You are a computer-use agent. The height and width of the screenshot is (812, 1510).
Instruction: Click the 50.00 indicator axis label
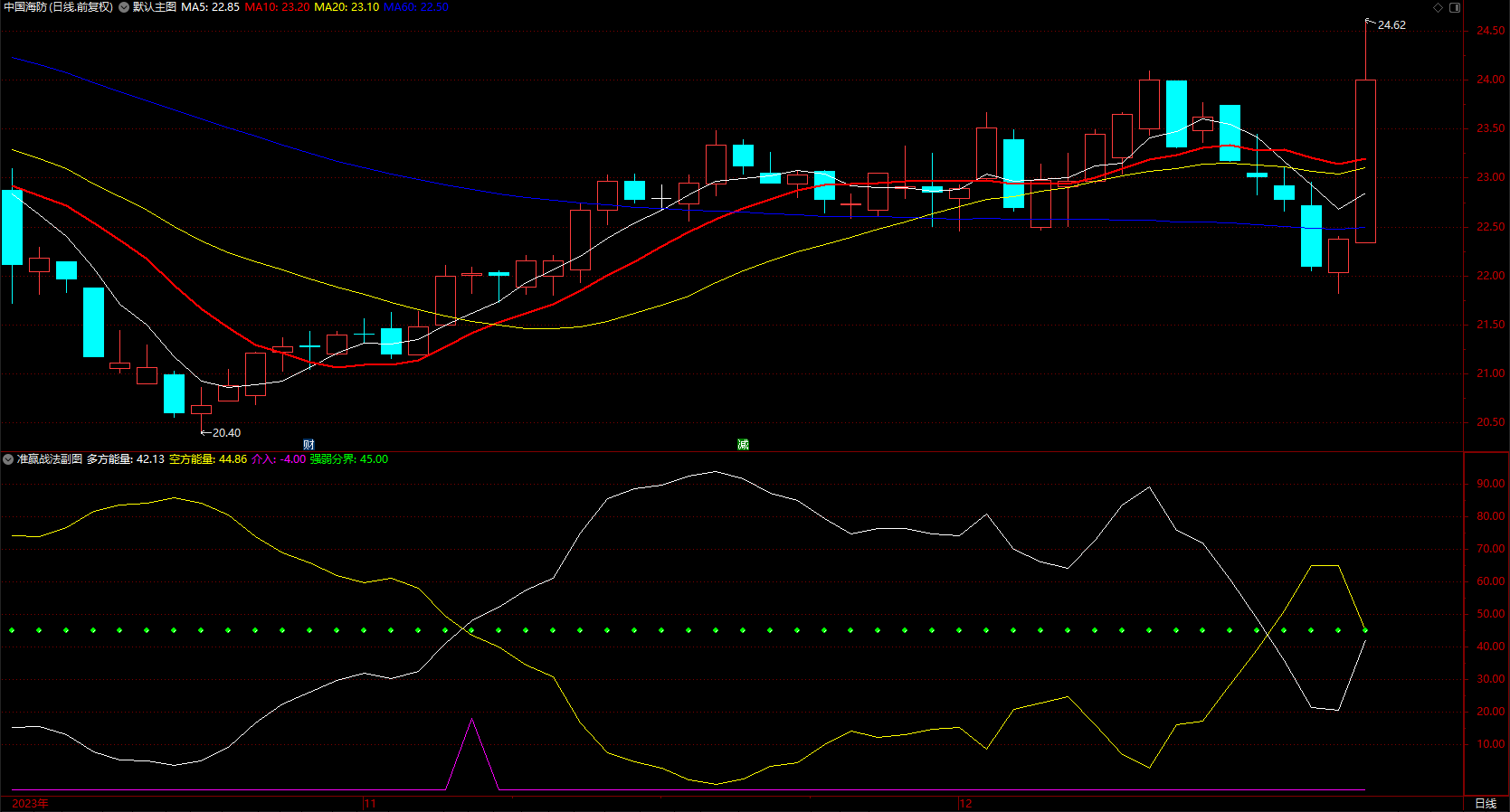[1491, 614]
